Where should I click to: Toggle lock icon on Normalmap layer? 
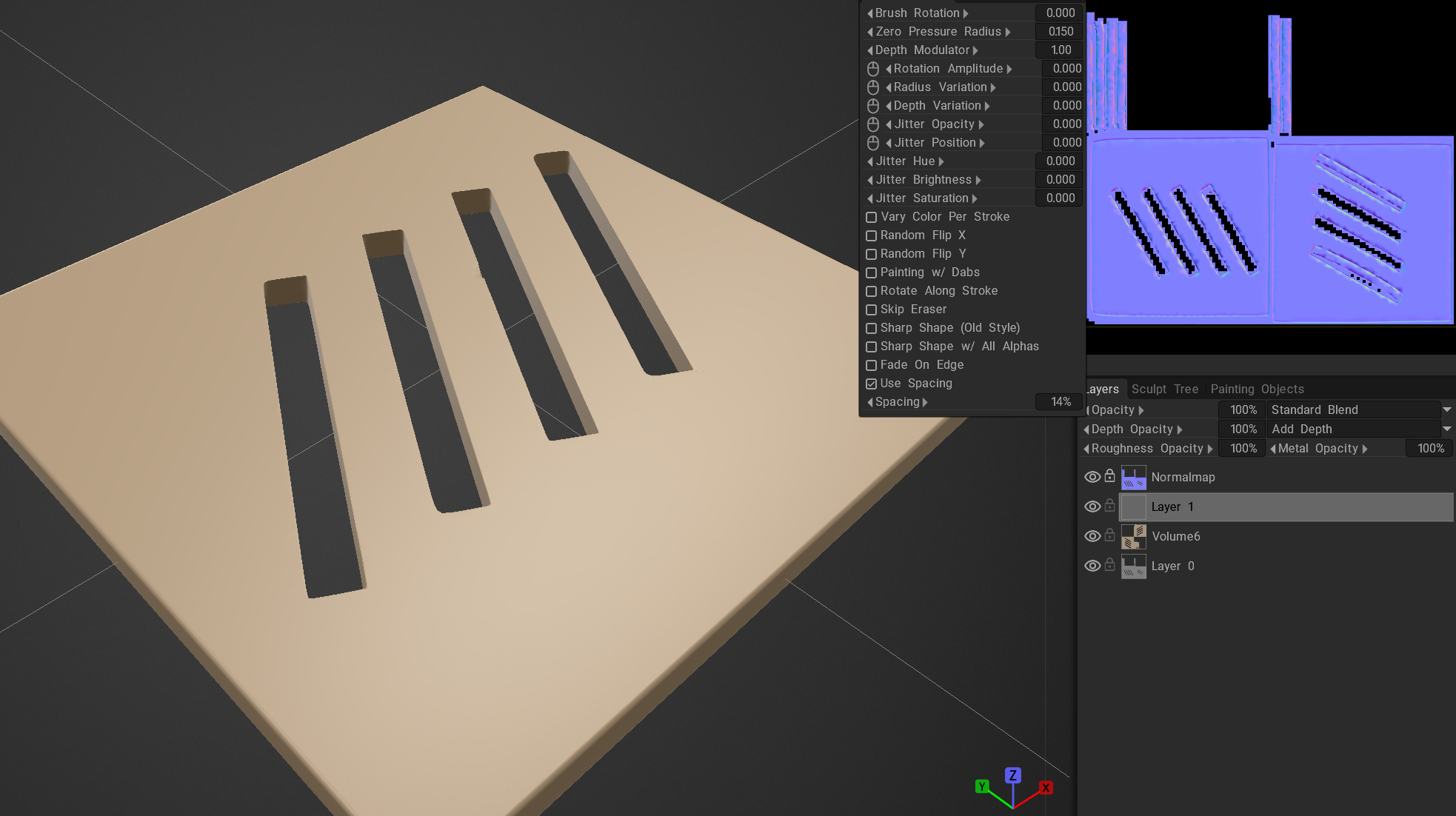pos(1109,476)
